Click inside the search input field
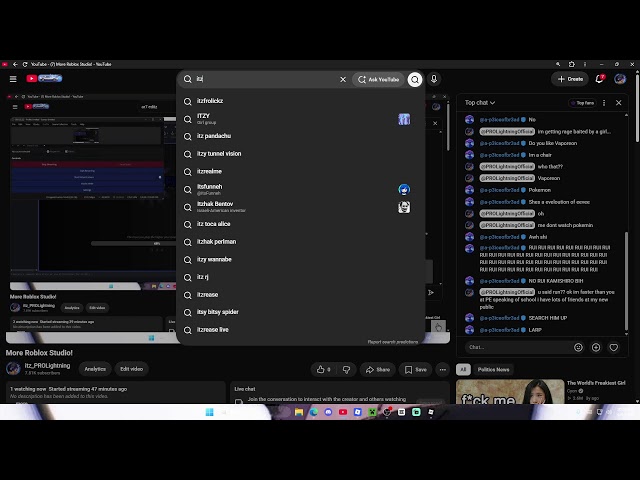 [265, 79]
